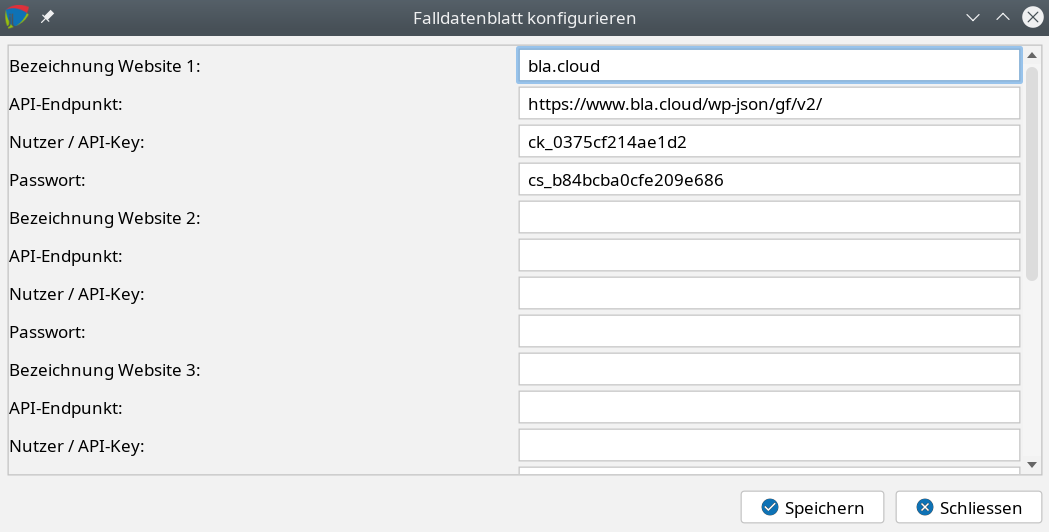This screenshot has height=532, width=1049.
Task: Pin the window with the pushpin icon
Action: click(48, 18)
